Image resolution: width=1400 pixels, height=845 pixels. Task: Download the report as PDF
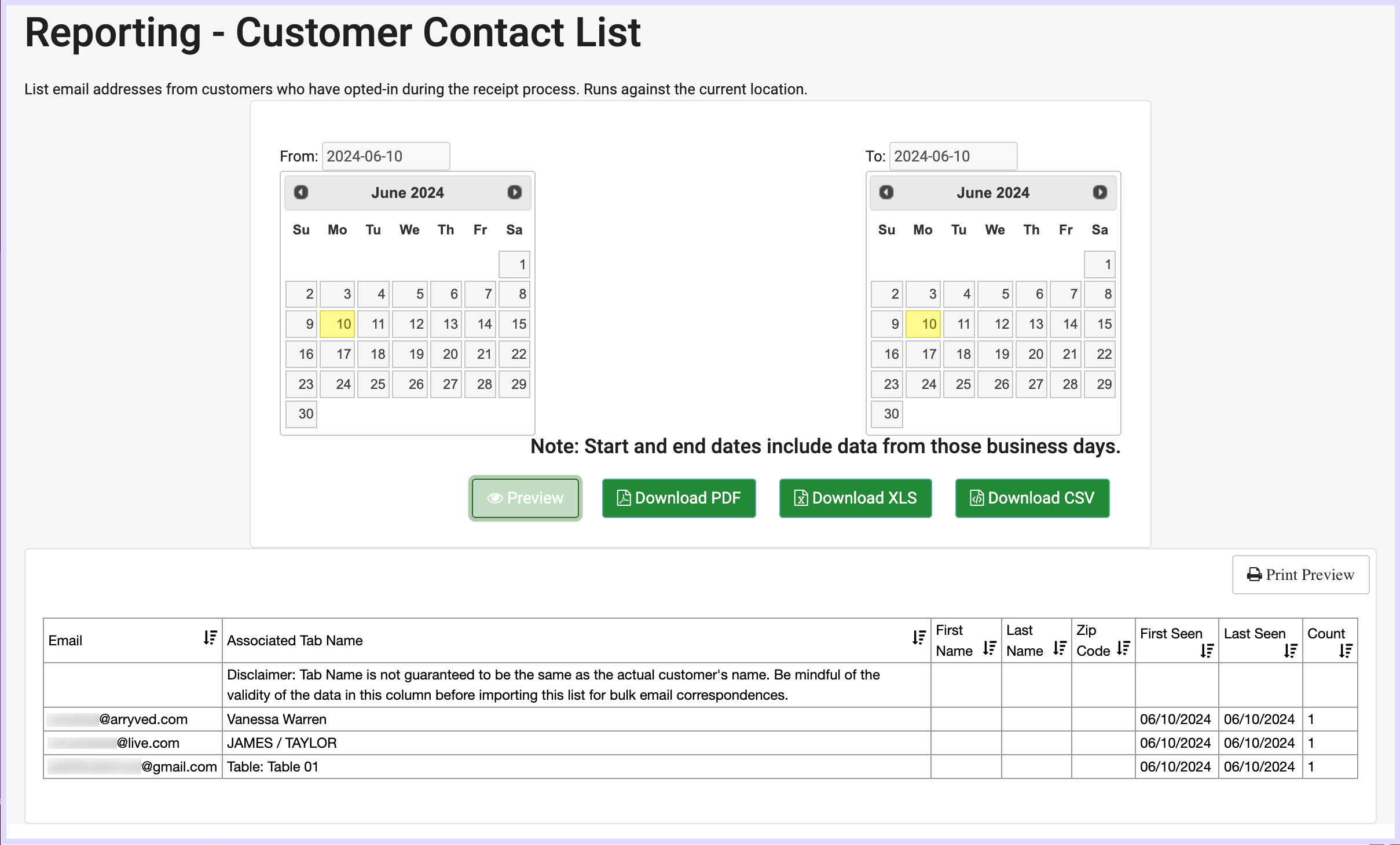pos(679,498)
